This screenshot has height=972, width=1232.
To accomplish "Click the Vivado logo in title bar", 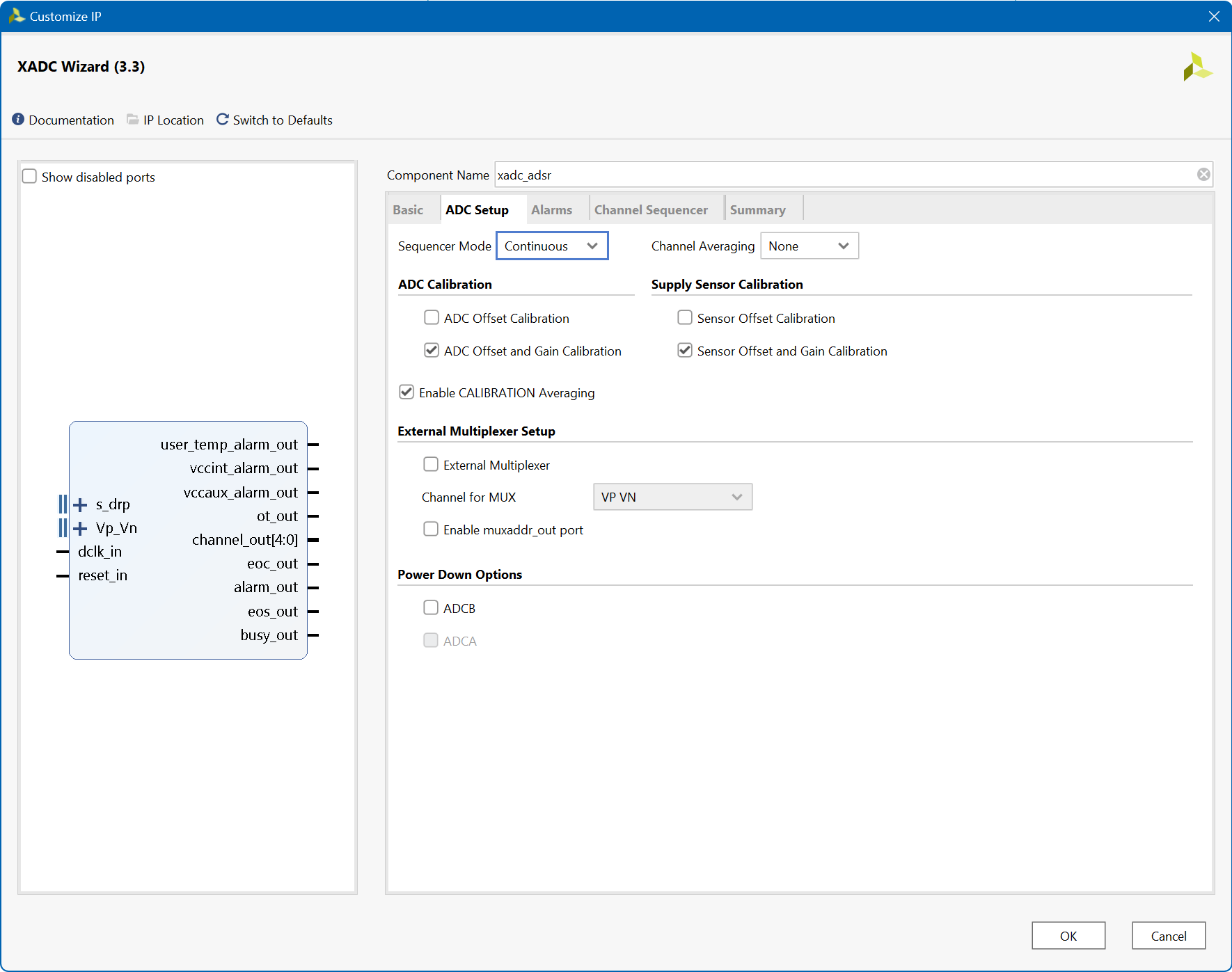I will coord(16,16).
